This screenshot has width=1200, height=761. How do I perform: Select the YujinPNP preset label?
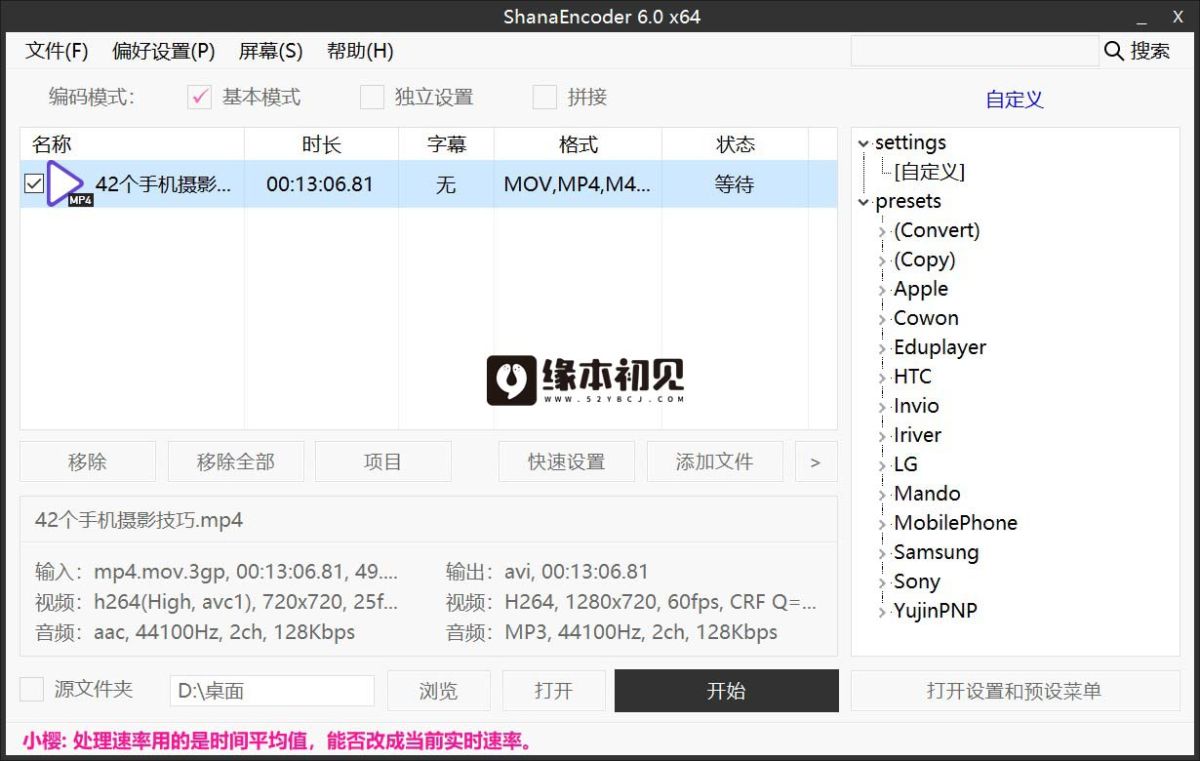(x=935, y=611)
